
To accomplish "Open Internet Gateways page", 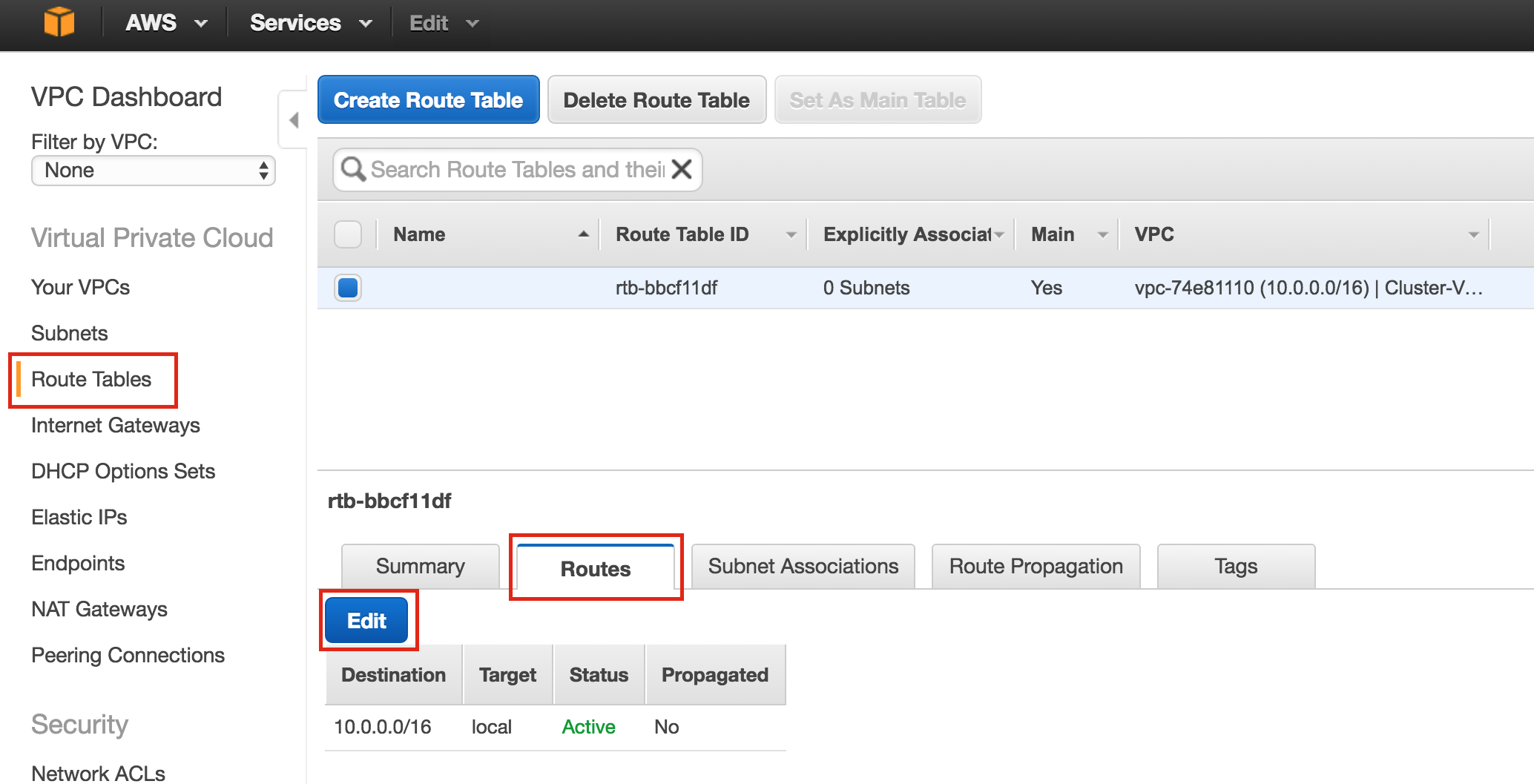I will pos(116,425).
